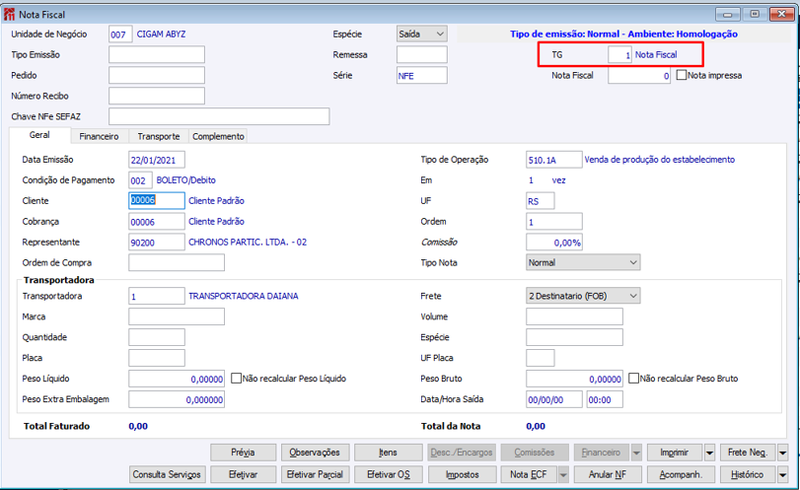The width and height of the screenshot is (800, 490).
Task: Expand the Frete Neg. button arrow
Action: pos(783,452)
